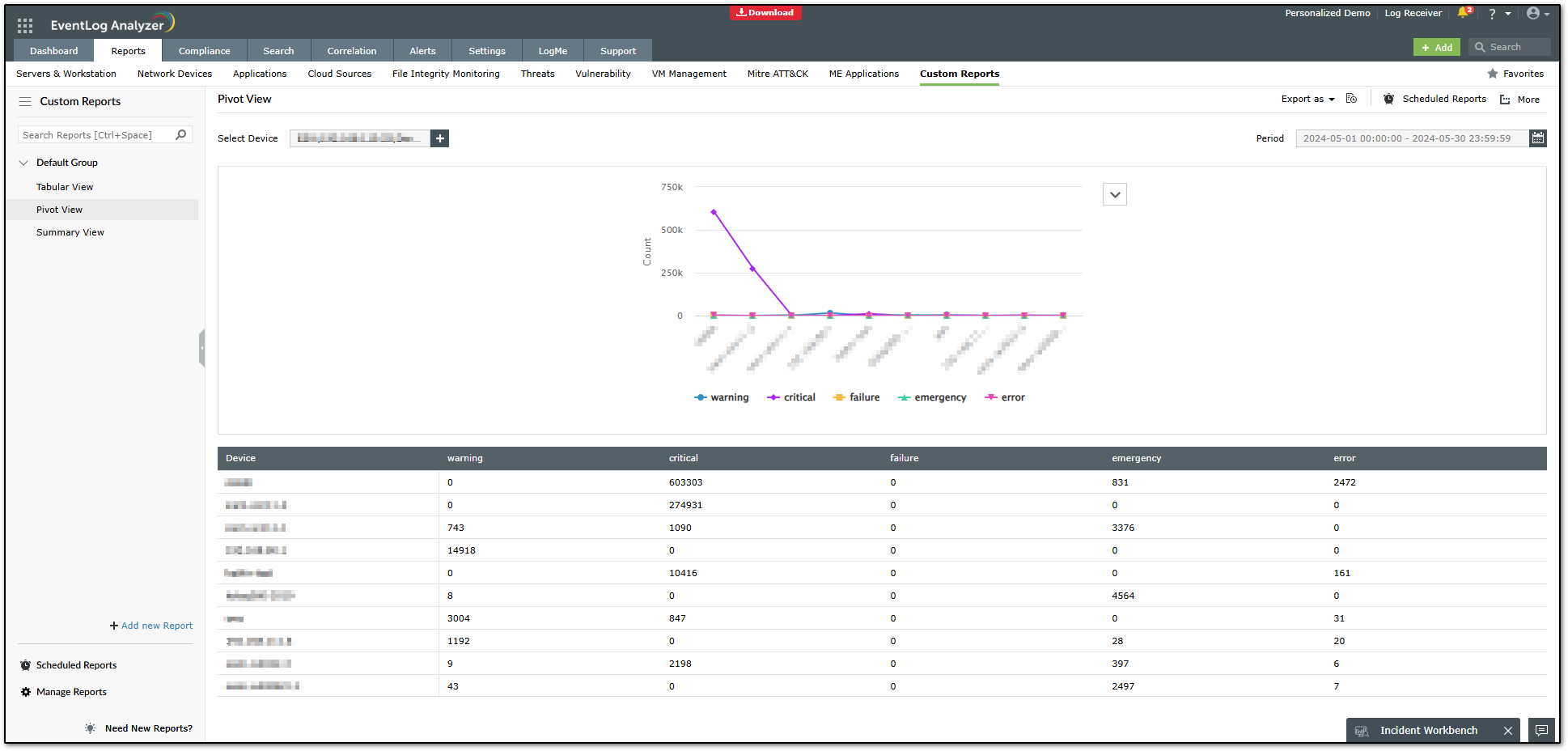Open the user account avatar menu
The width and height of the screenshot is (1568, 751).
pyautogui.click(x=1532, y=13)
